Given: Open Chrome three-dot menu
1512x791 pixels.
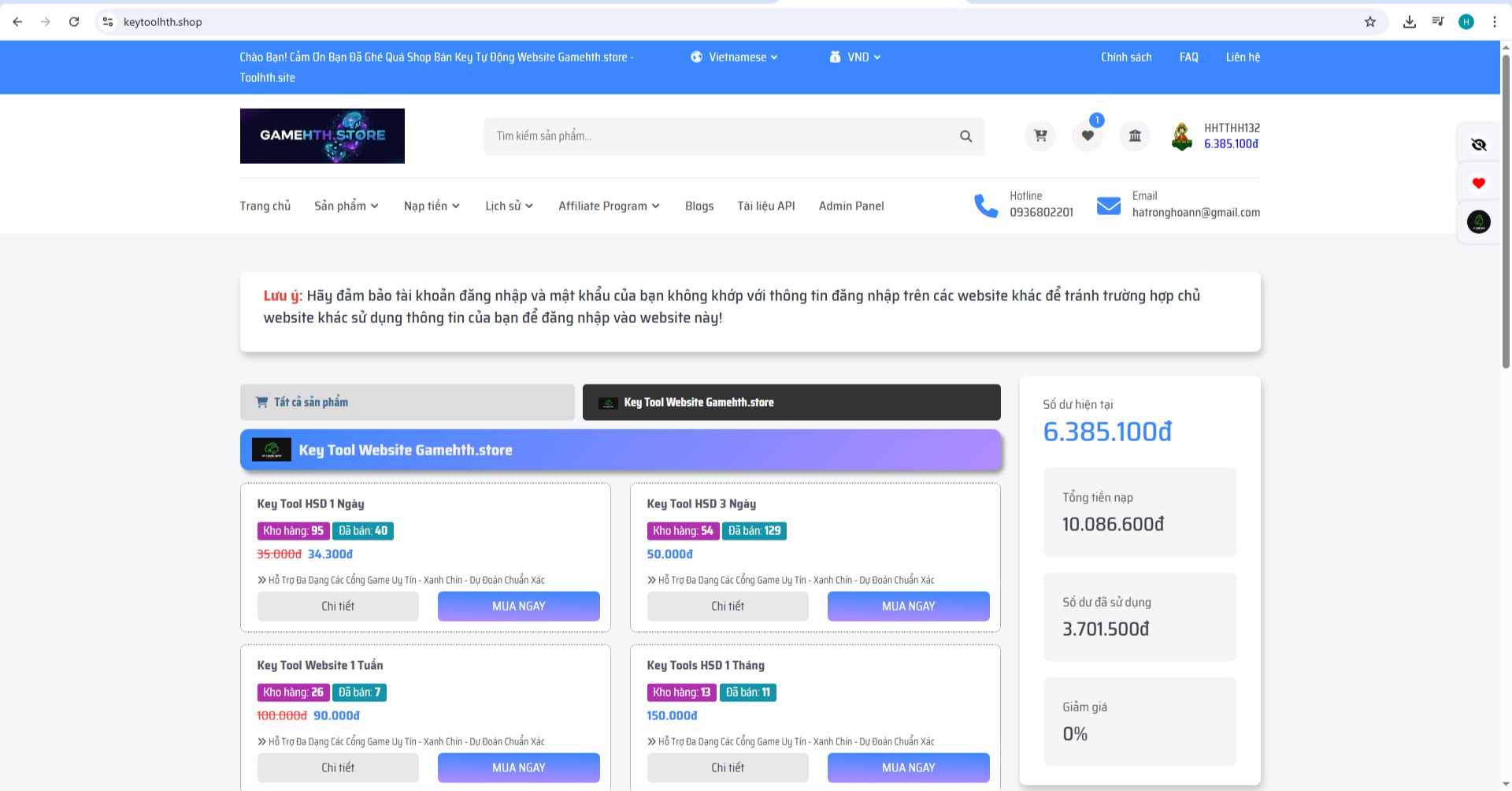Looking at the screenshot, I should 1495,22.
